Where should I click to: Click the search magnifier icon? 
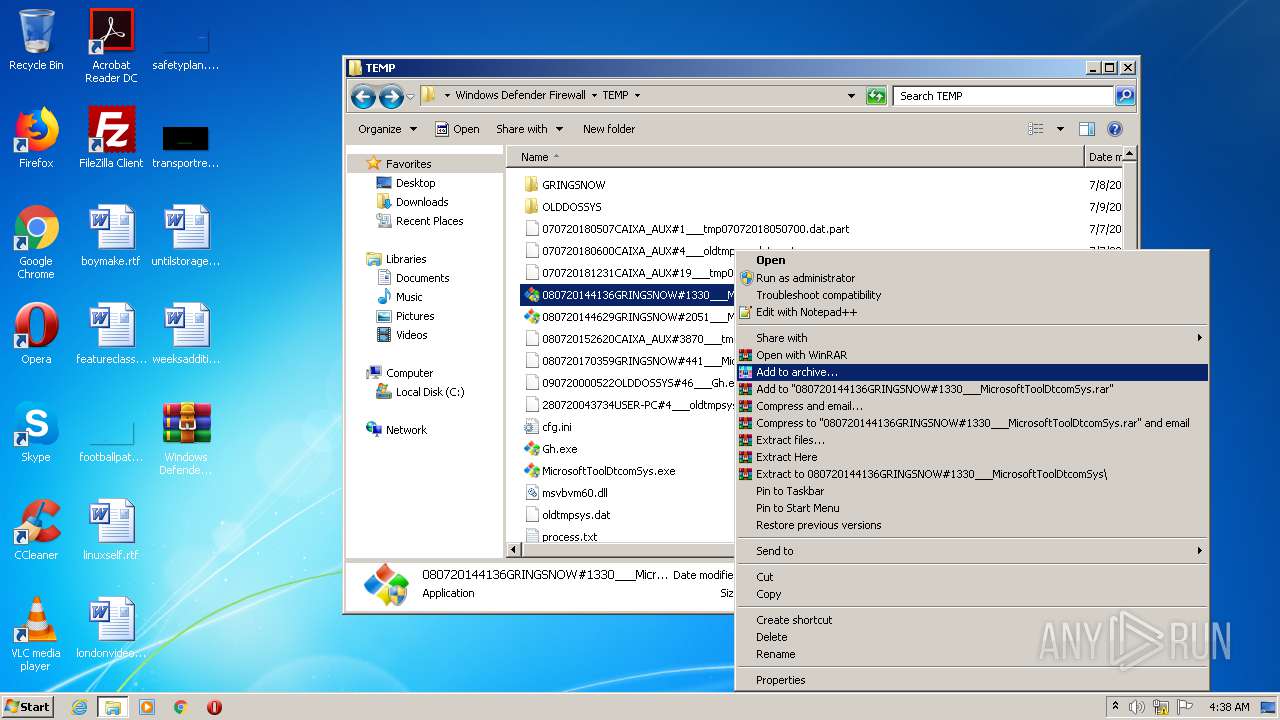(x=1125, y=96)
